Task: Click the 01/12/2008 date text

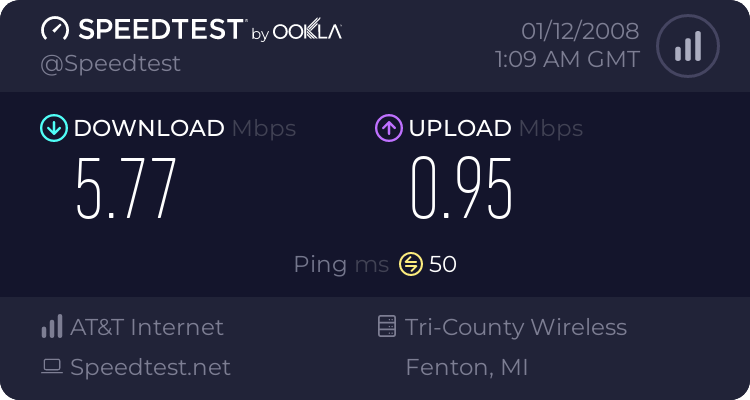Action: 580,31
